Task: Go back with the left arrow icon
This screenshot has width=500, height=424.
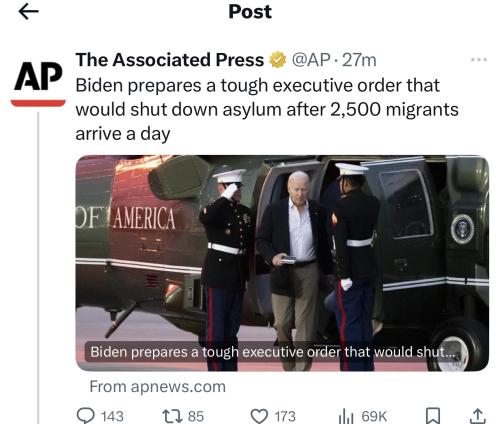Action: point(28,12)
